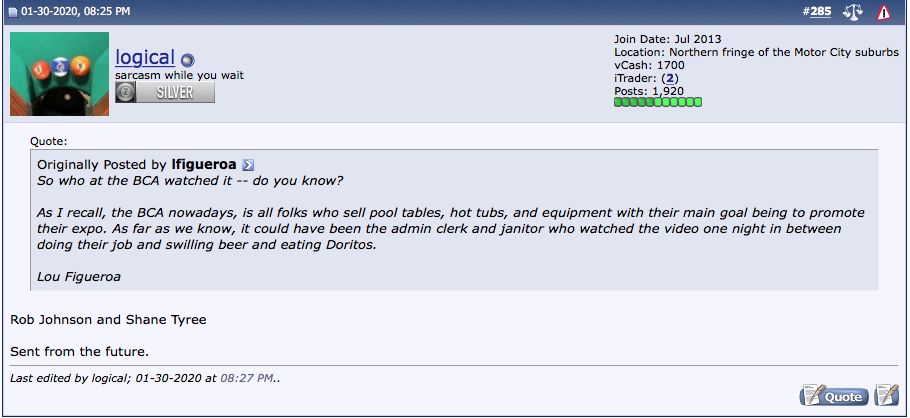
Task: Click the post timestamp 01-30-2020, 08:25 PM
Action: (x=75, y=12)
